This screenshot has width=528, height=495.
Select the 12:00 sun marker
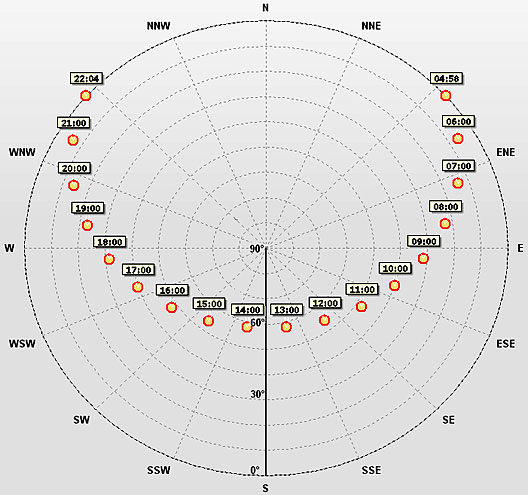(324, 320)
